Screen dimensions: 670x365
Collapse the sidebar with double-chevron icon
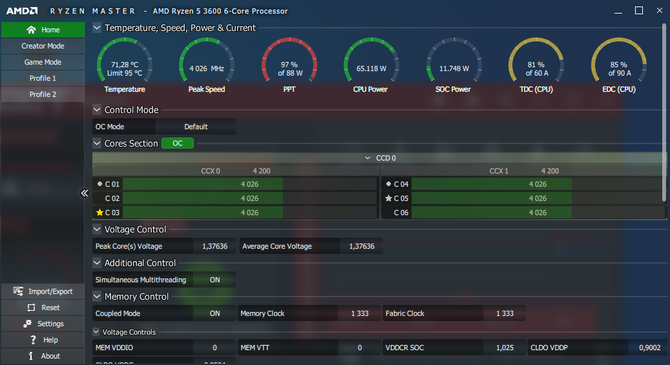(x=85, y=193)
